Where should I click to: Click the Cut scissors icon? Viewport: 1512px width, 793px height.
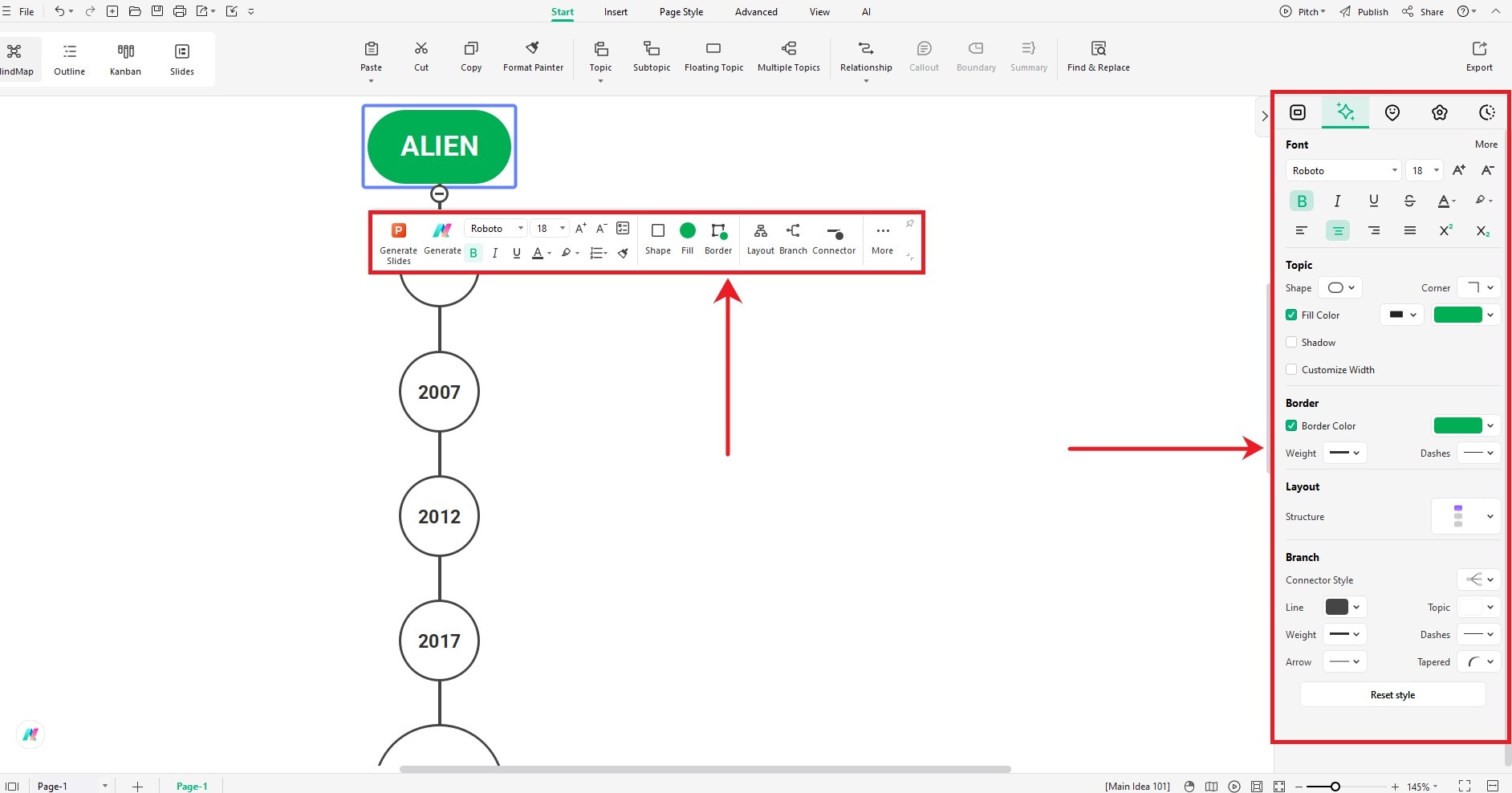point(421,48)
